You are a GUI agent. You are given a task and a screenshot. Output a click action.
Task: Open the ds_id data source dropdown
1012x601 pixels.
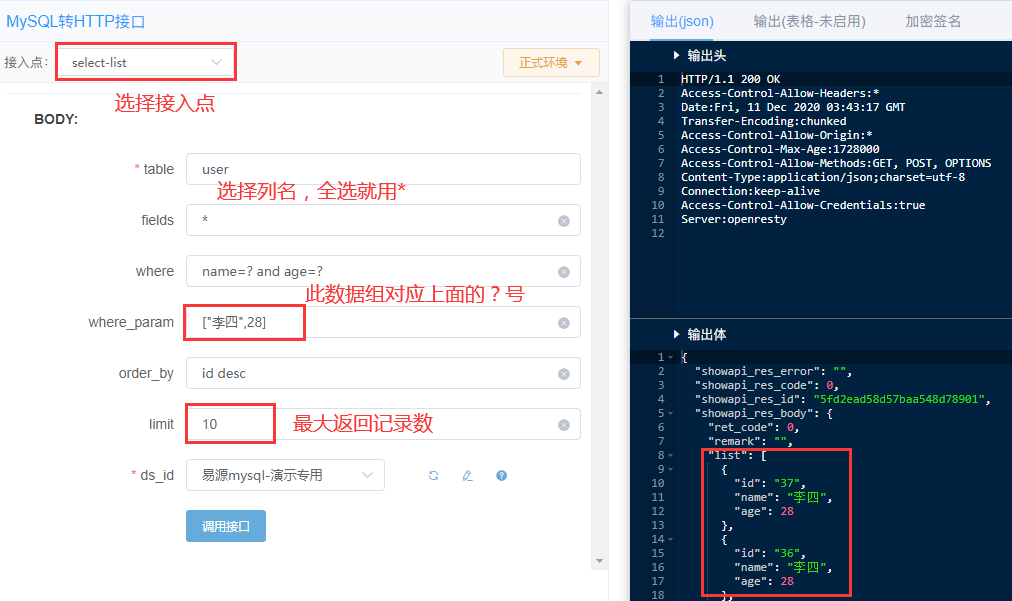click(285, 475)
